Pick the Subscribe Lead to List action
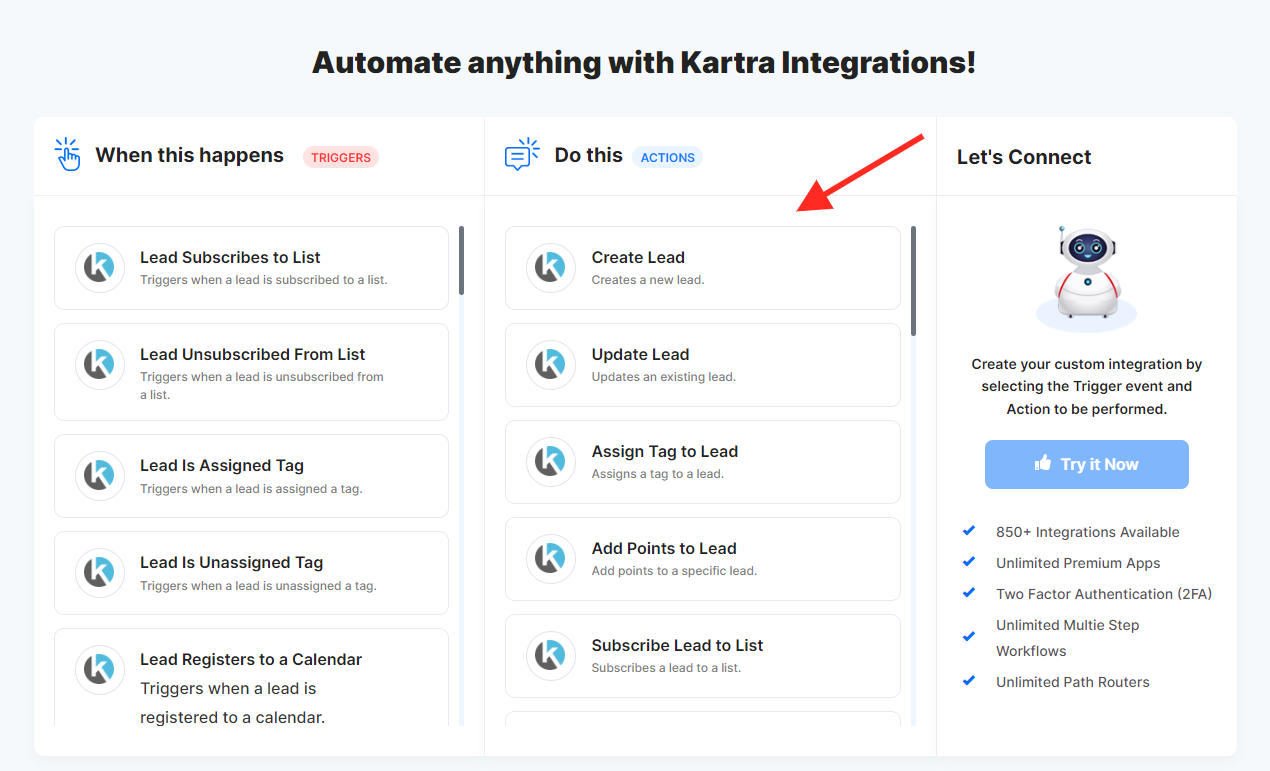The width and height of the screenshot is (1270, 771). [703, 656]
